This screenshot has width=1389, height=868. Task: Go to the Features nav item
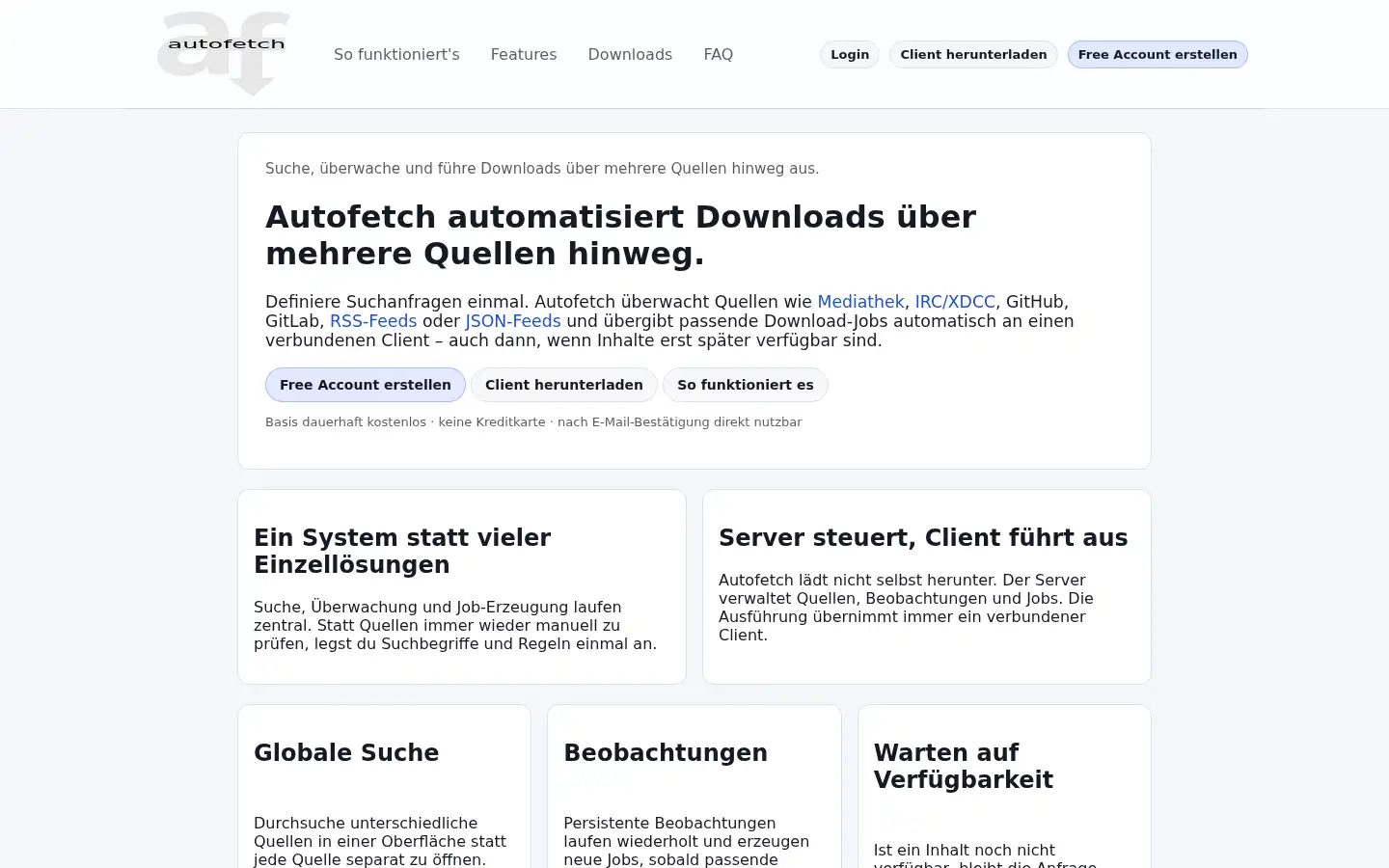(x=524, y=55)
